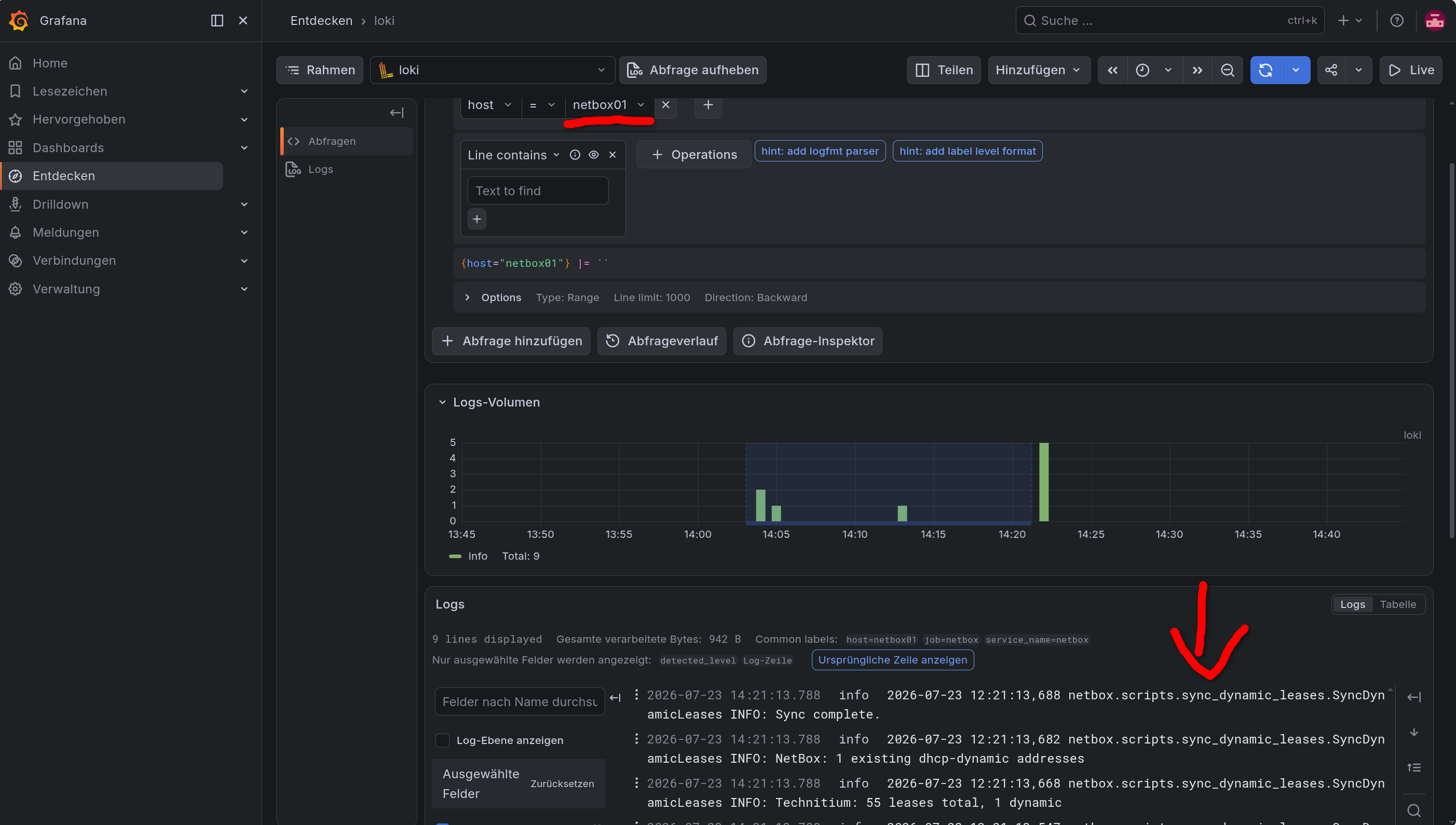Collapse the query pane sidebar arrow
1456x825 pixels.
[x=397, y=113]
